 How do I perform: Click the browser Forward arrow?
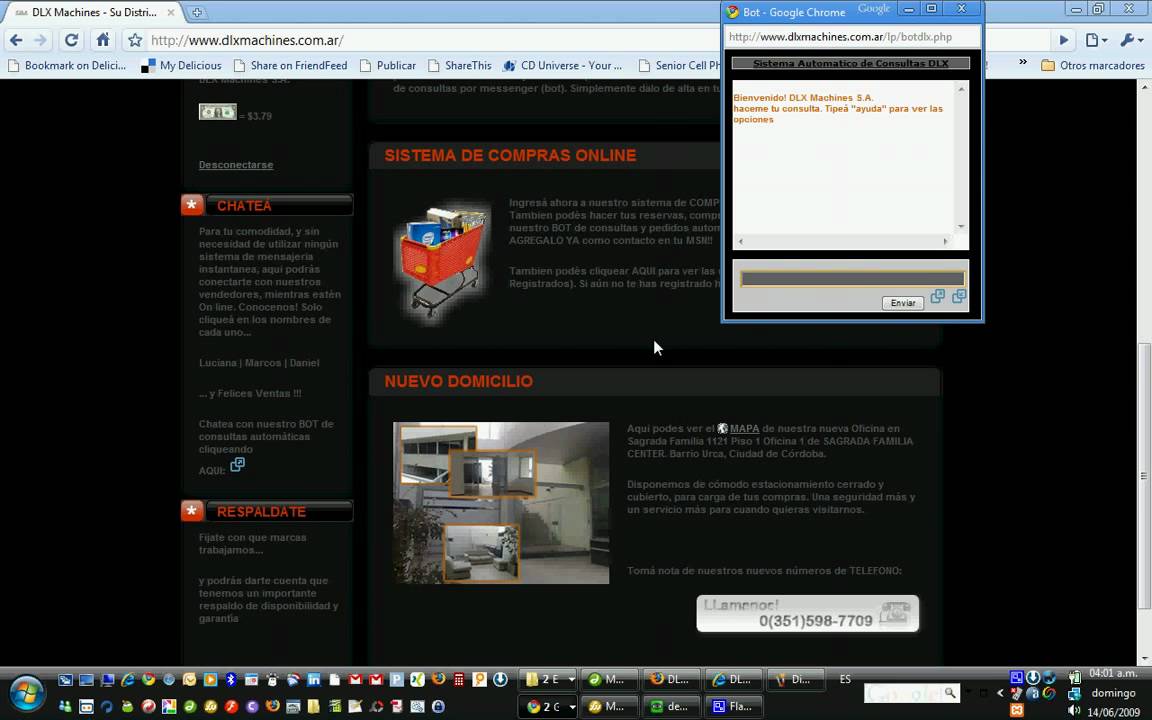[41, 40]
